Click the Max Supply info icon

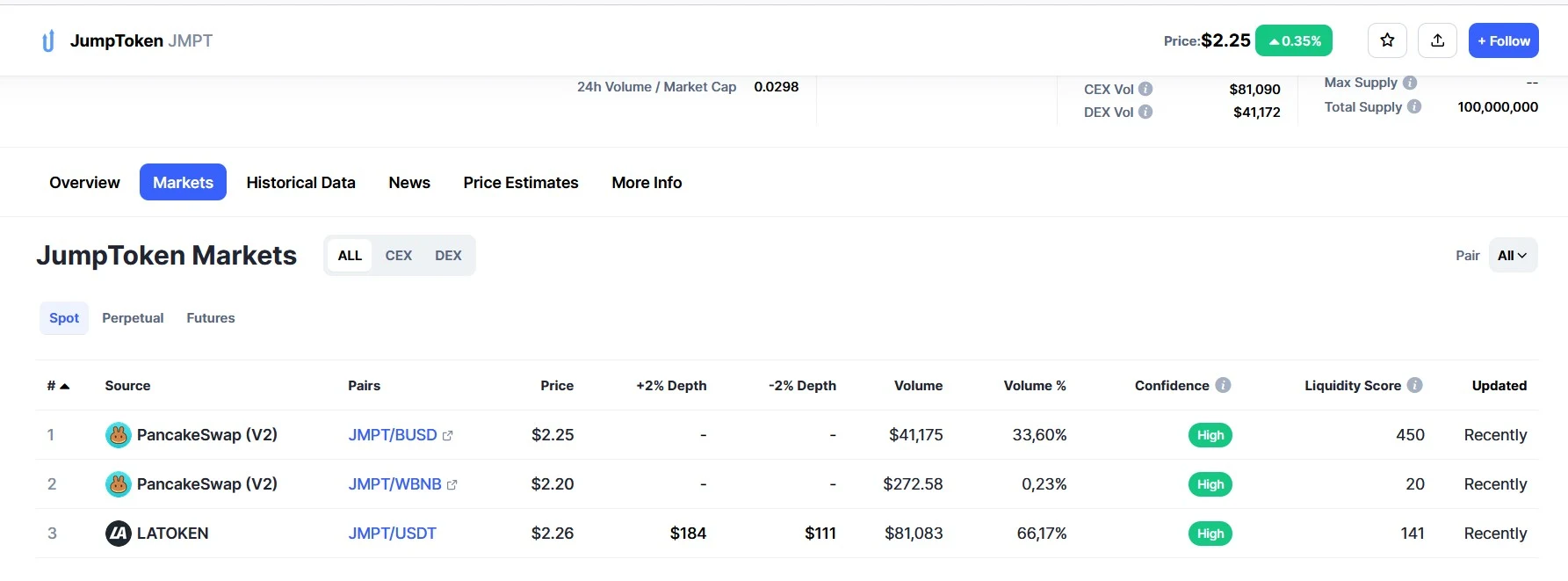pos(1410,83)
